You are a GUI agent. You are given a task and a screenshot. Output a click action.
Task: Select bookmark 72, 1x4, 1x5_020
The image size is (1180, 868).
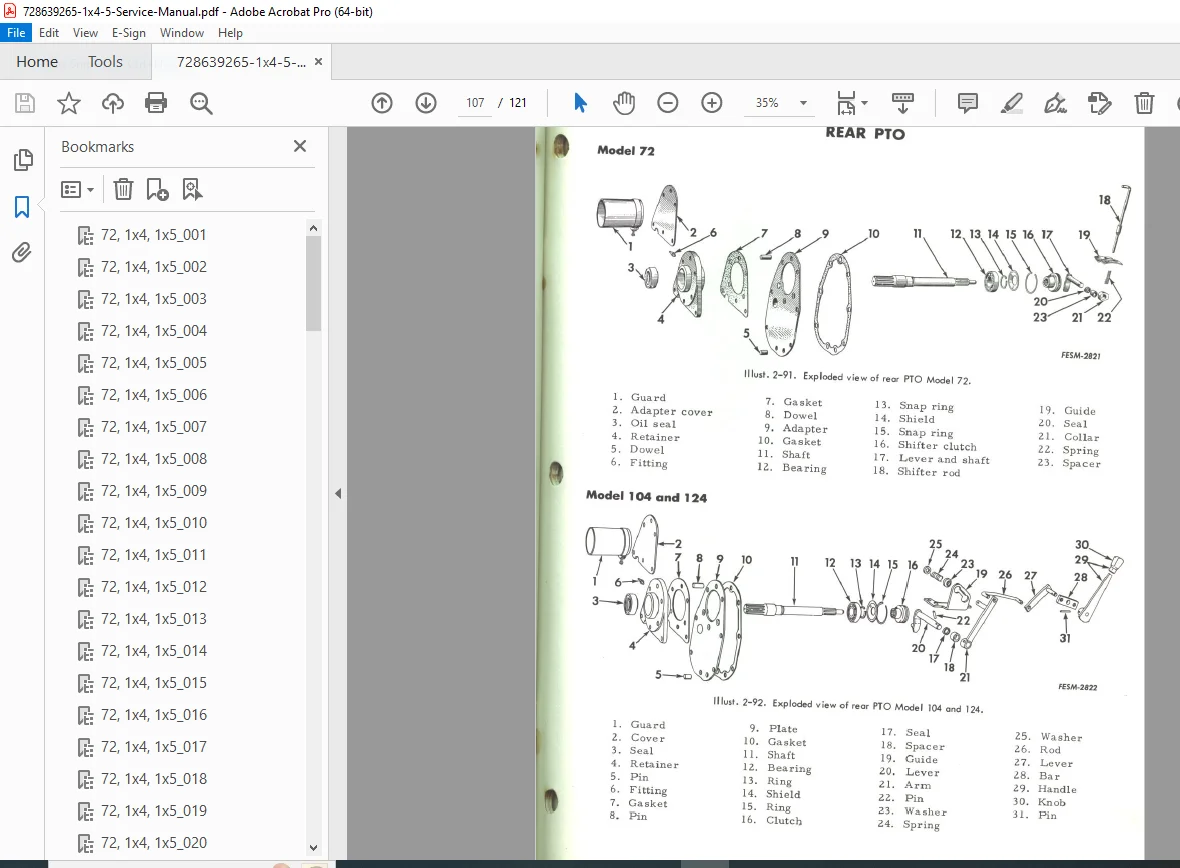[154, 842]
